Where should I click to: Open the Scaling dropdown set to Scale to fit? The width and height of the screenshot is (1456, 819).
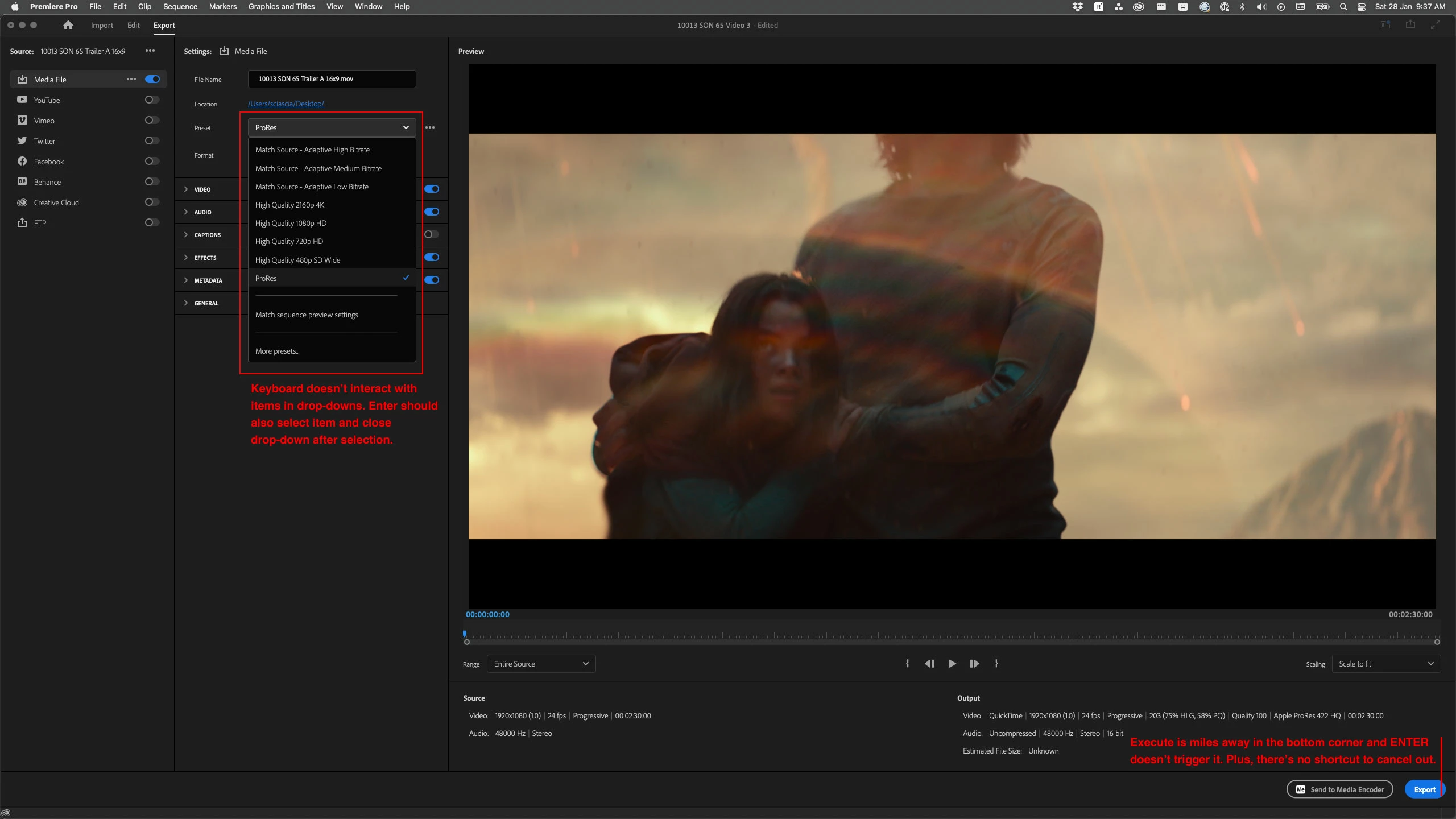click(1385, 664)
